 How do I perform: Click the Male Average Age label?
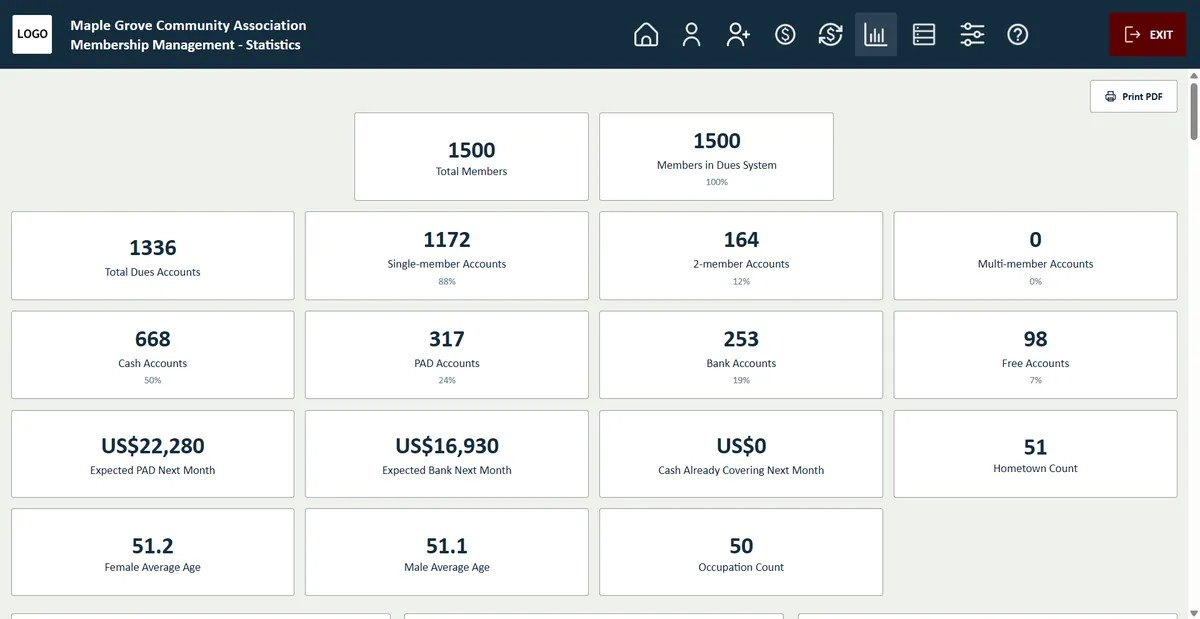[x=447, y=567]
